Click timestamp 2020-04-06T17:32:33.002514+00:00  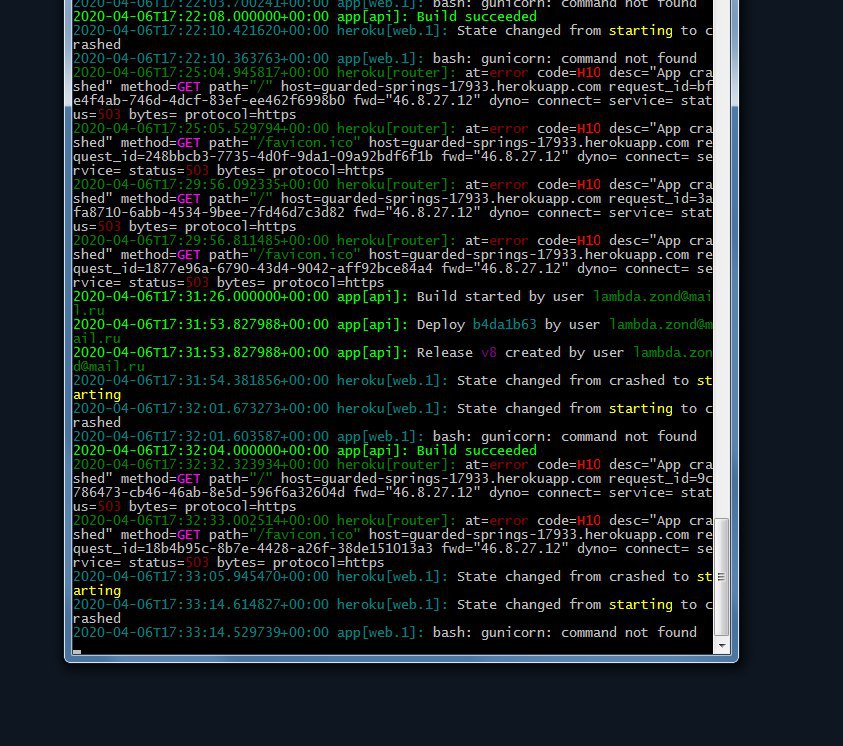201,520
